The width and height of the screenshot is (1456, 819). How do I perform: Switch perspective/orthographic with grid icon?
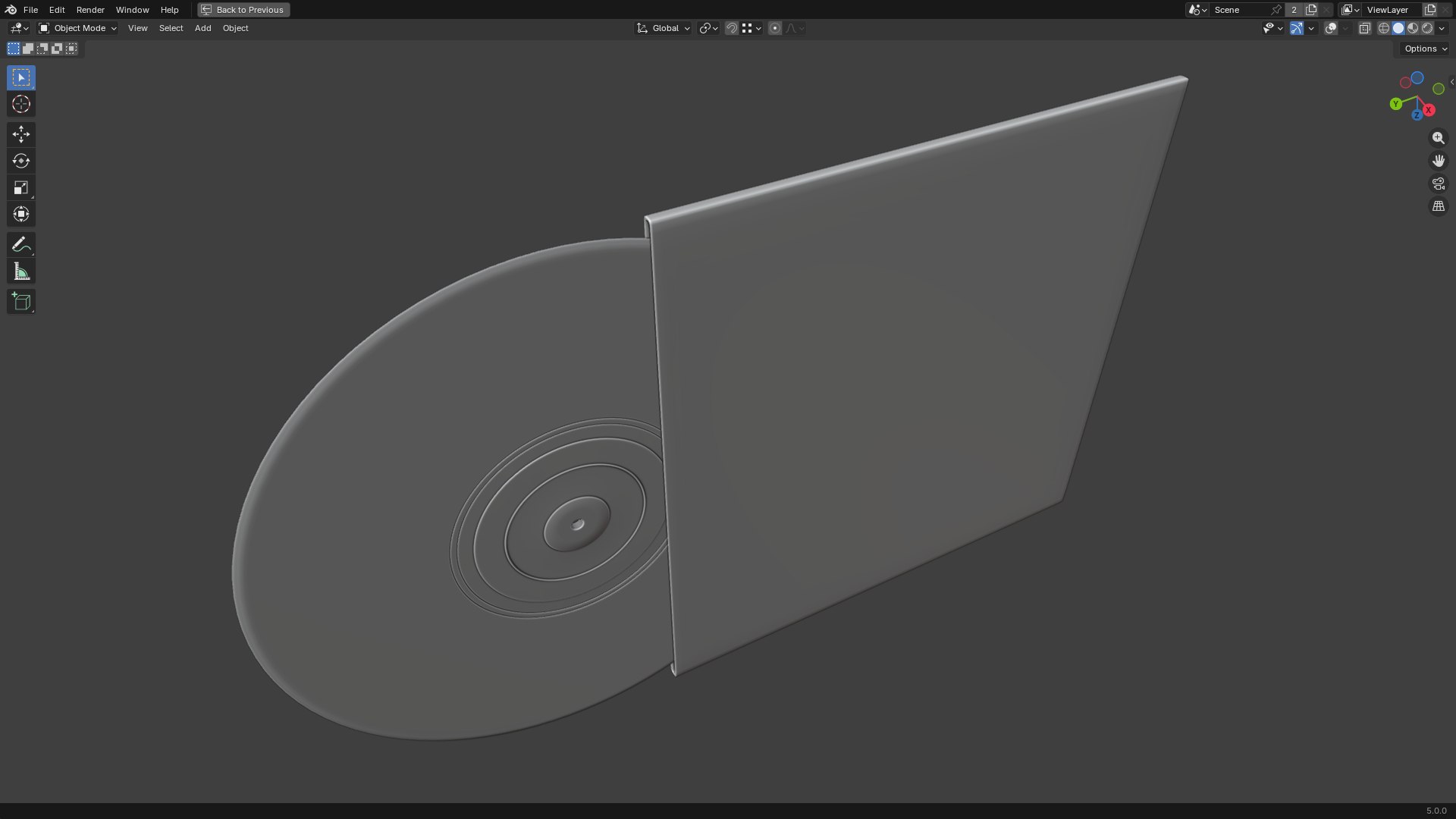1438,206
